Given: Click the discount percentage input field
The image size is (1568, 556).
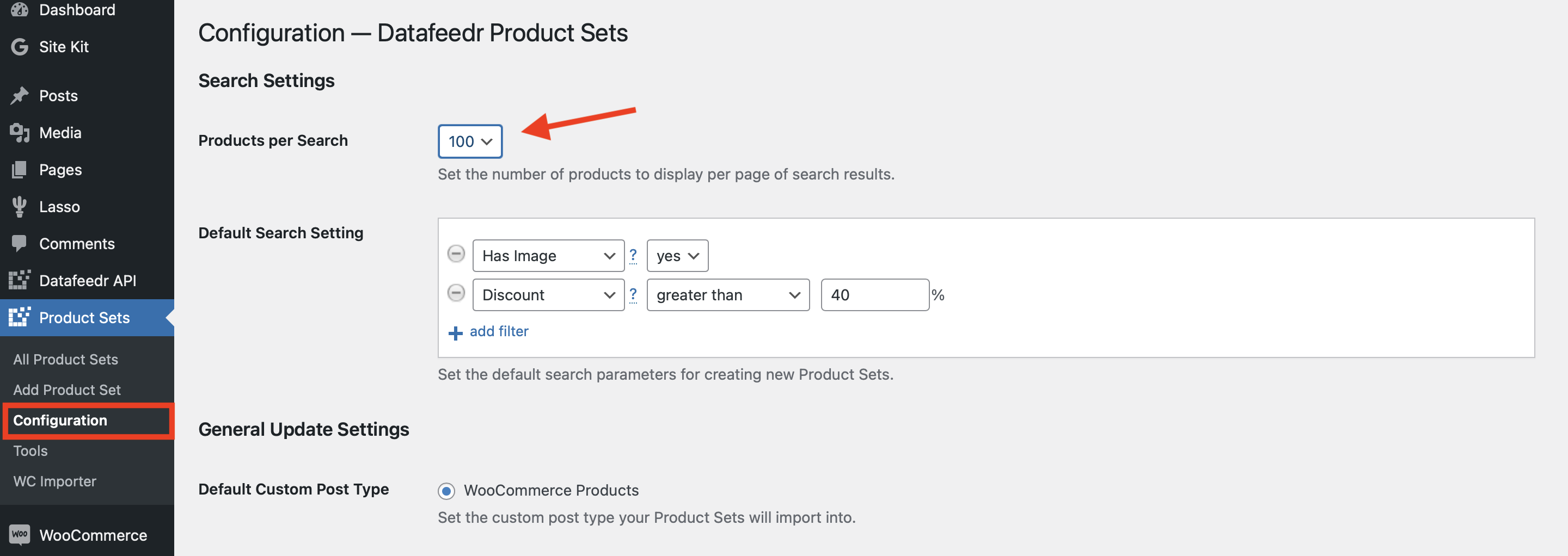Looking at the screenshot, I should (x=875, y=295).
